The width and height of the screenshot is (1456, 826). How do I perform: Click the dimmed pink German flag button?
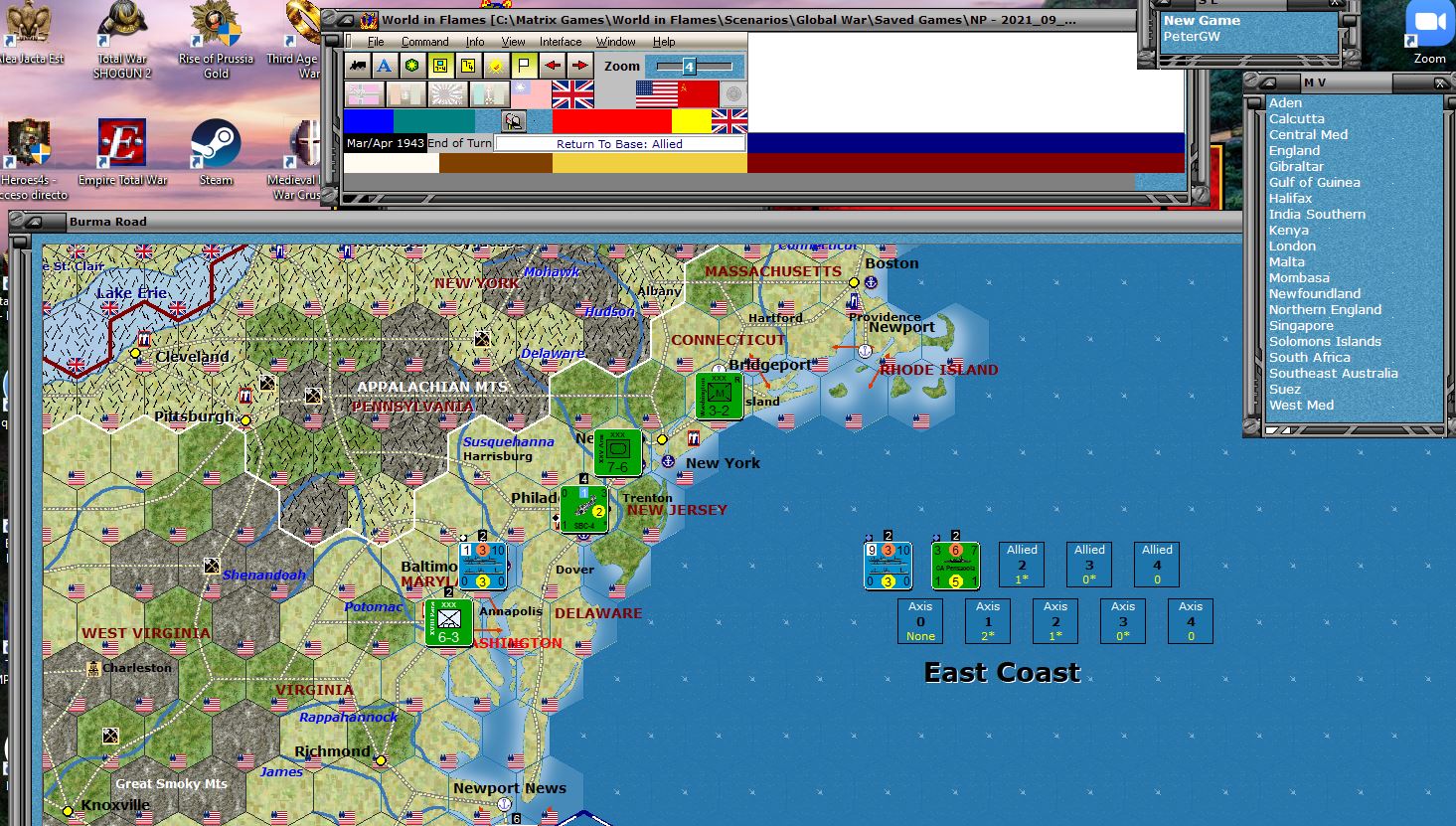[364, 94]
